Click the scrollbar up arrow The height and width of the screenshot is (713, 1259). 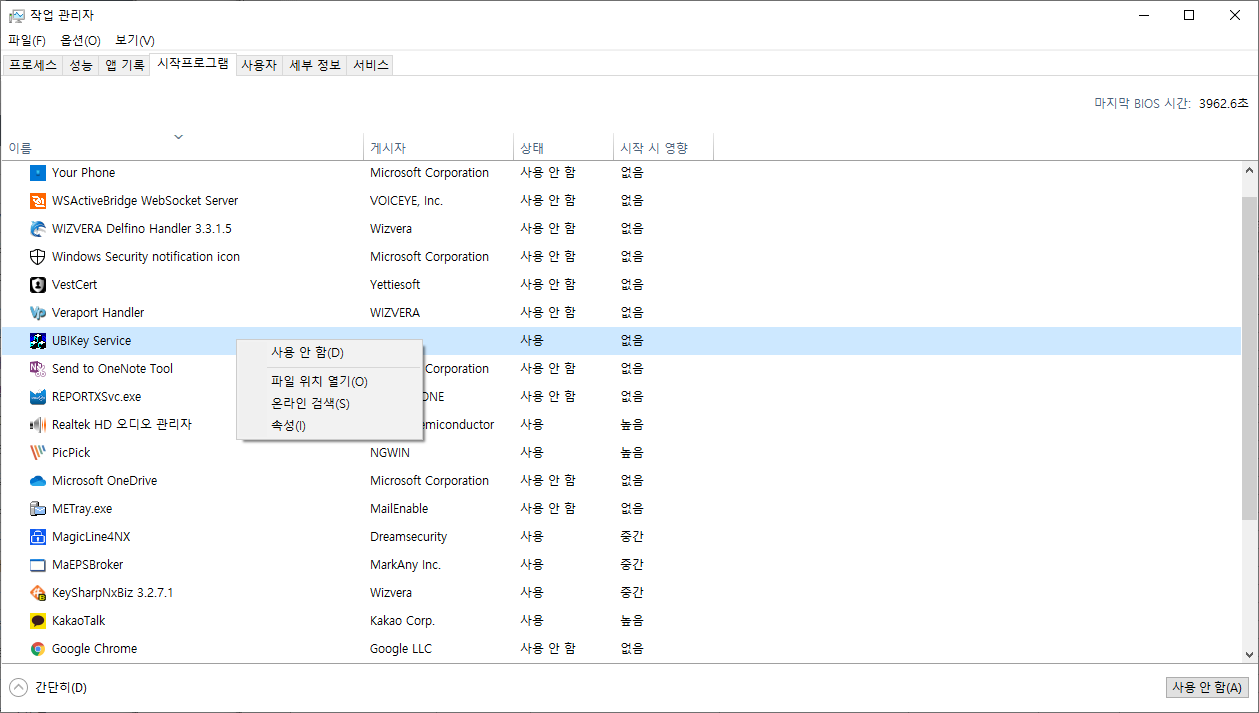pyautogui.click(x=1250, y=171)
